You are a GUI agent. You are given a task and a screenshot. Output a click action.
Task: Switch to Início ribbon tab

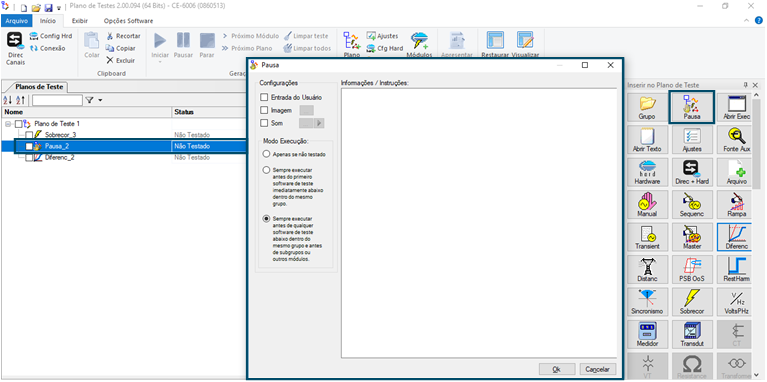(x=48, y=21)
